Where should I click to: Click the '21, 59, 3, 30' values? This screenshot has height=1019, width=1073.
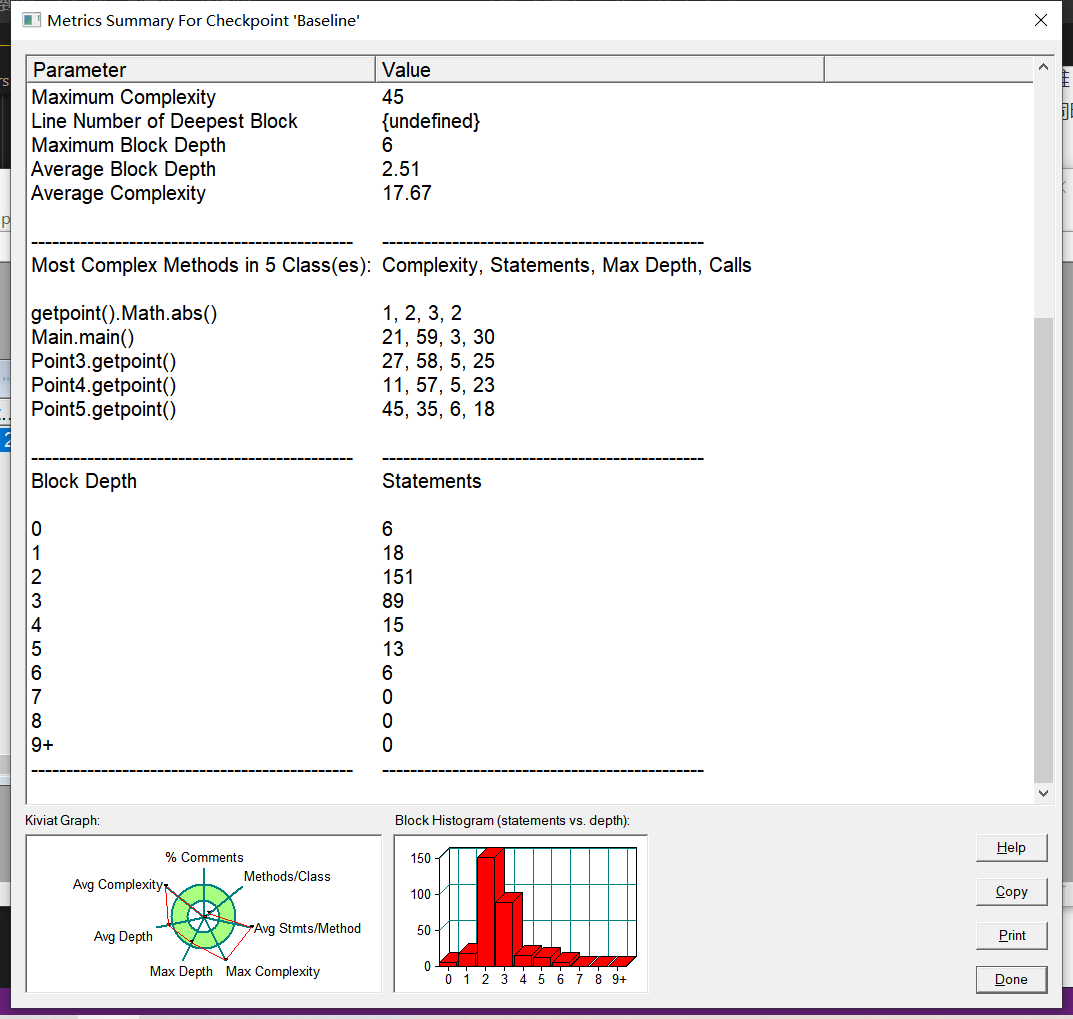click(438, 337)
